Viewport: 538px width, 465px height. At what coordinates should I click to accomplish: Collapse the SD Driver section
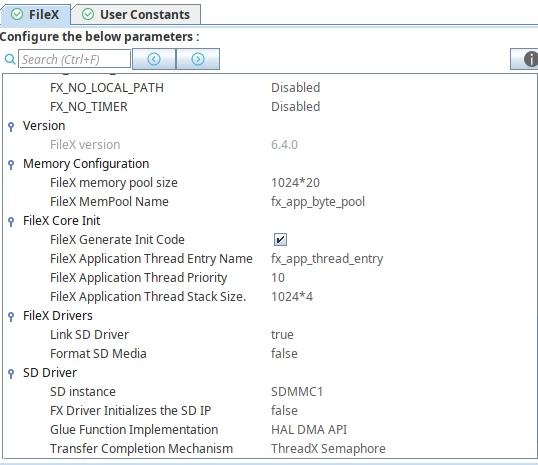(11, 373)
